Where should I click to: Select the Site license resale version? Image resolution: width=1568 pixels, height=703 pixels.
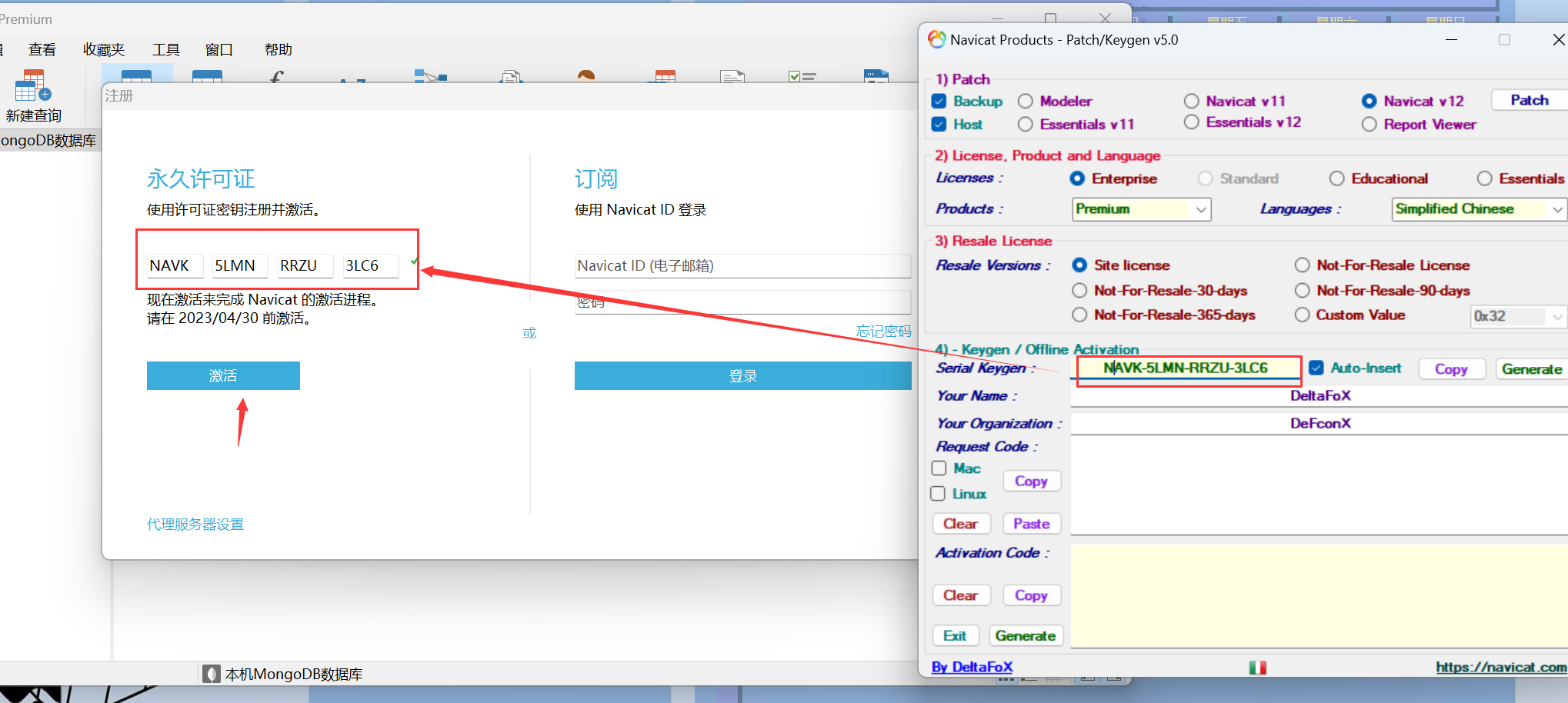click(1080, 265)
